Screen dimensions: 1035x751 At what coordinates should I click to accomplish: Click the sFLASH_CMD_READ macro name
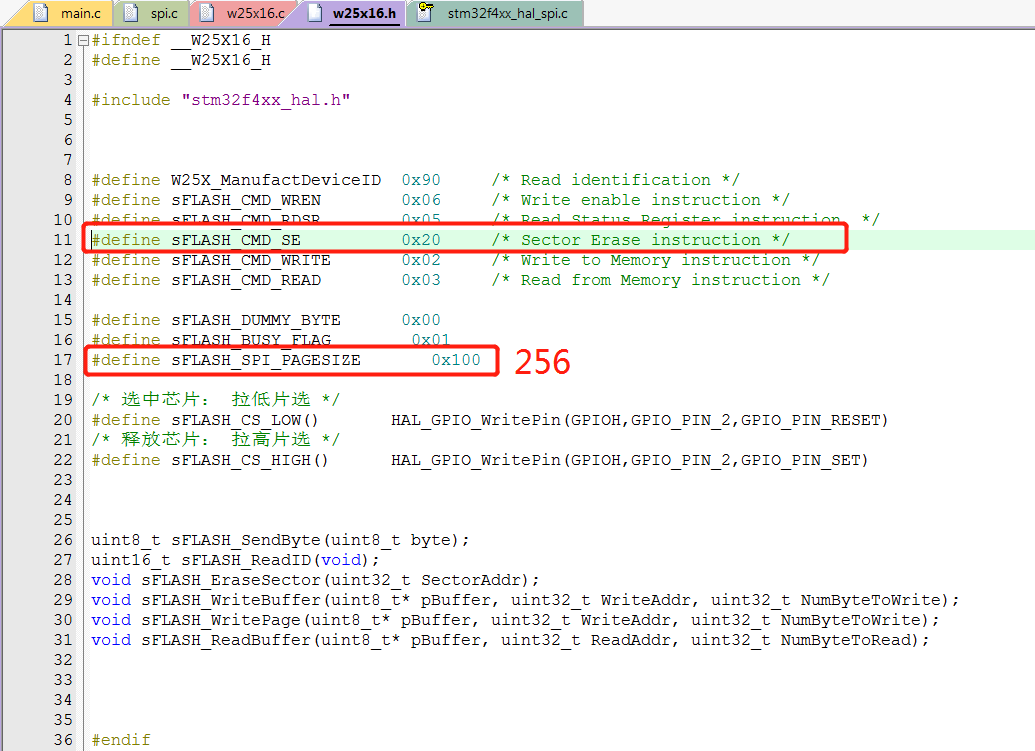coord(246,280)
